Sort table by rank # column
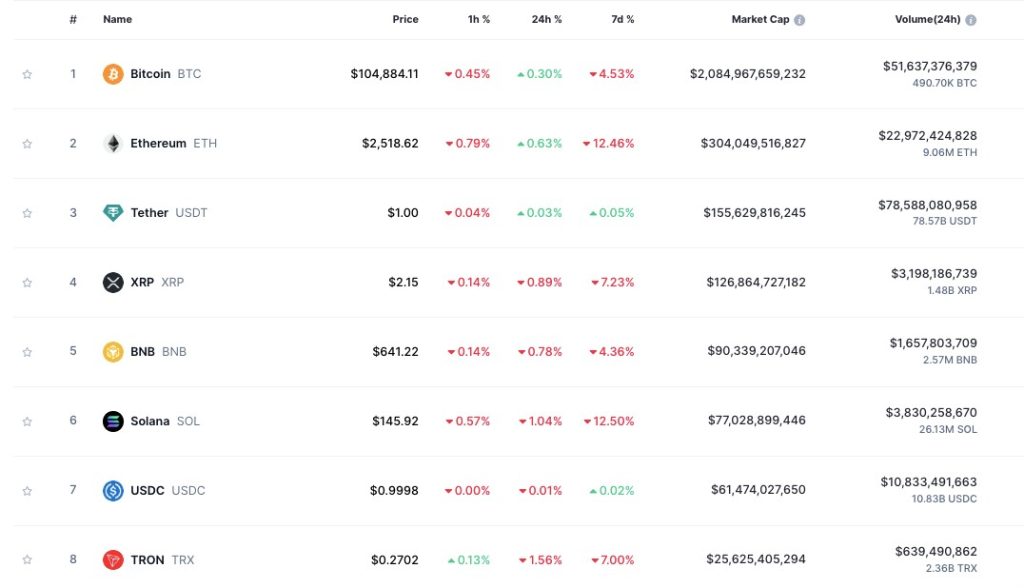1024x588 pixels. [73, 20]
